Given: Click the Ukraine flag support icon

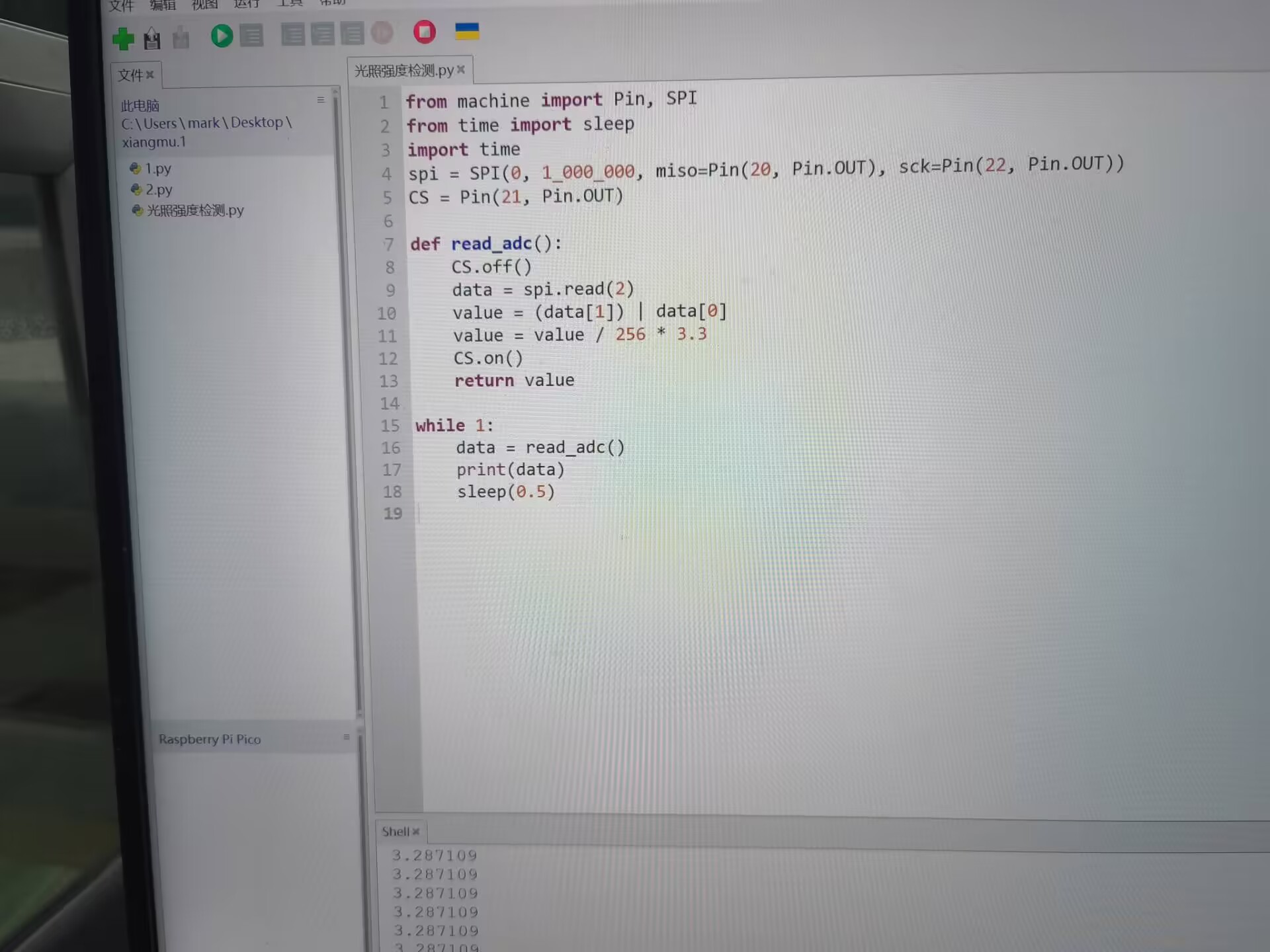Looking at the screenshot, I should pyautogui.click(x=467, y=31).
